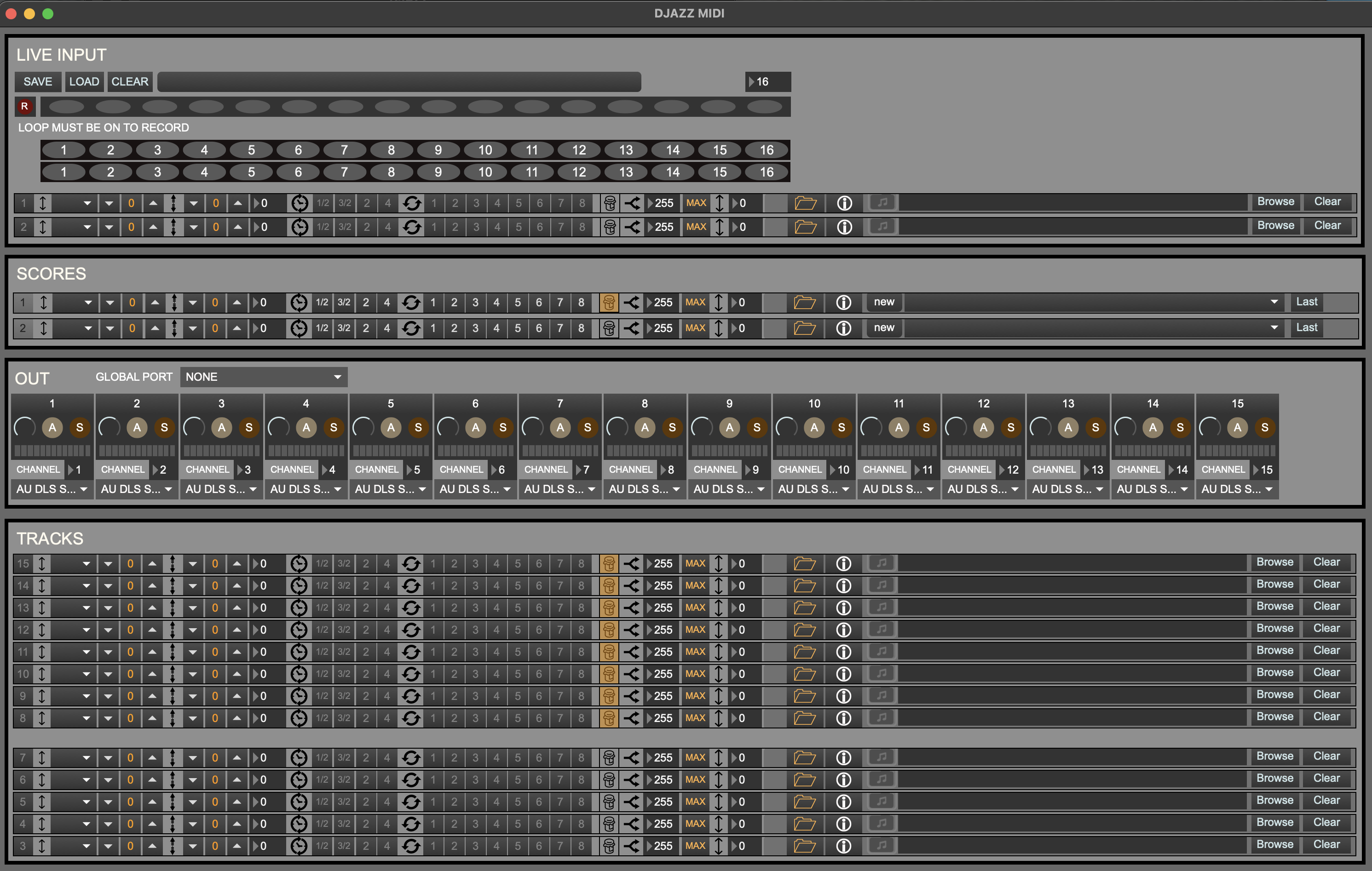Toggle MAX in Scores row 1

(695, 303)
